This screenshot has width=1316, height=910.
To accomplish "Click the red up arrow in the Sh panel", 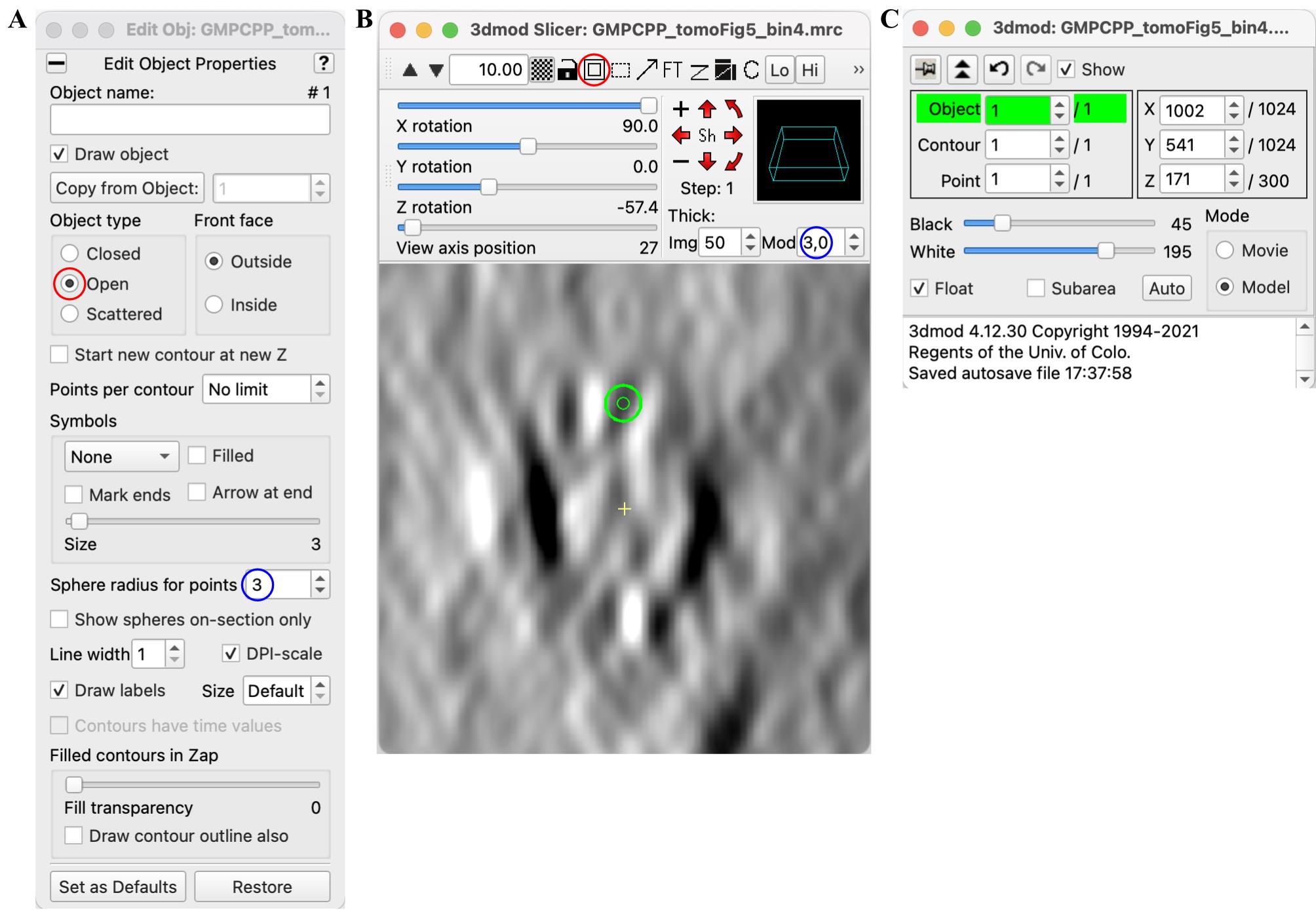I will pyautogui.click(x=707, y=109).
